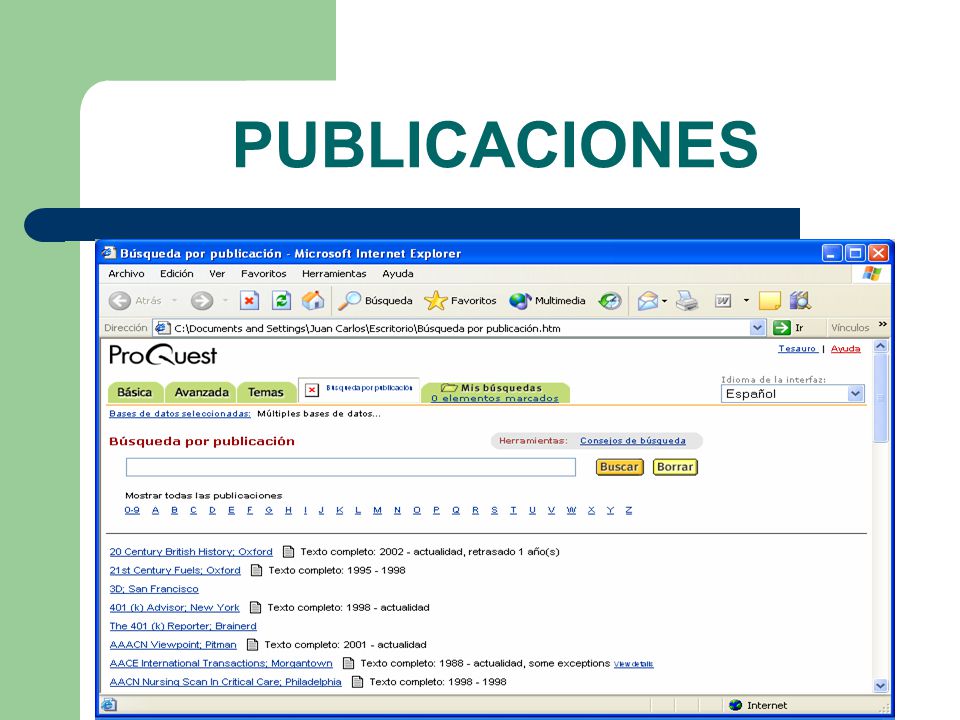Click the vertical scrollbar thumb
This screenshot has width=960, height=720.
point(880,398)
